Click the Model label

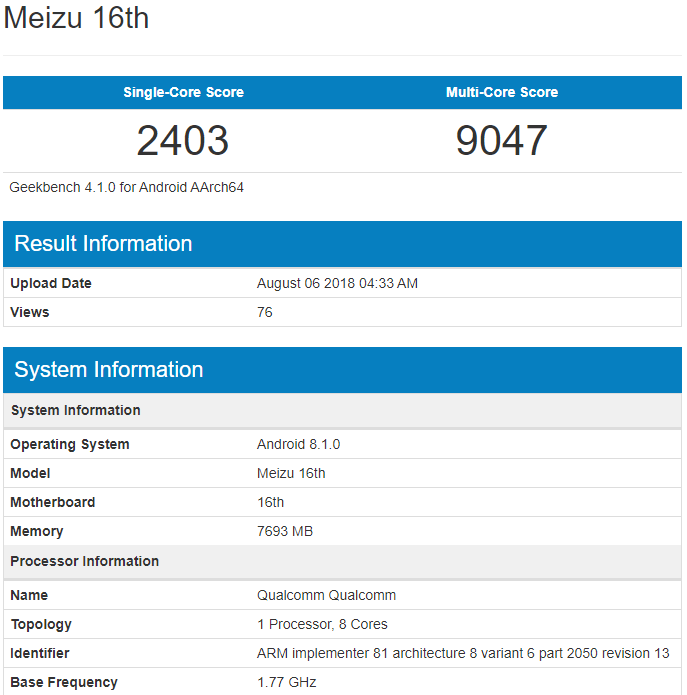(x=30, y=473)
